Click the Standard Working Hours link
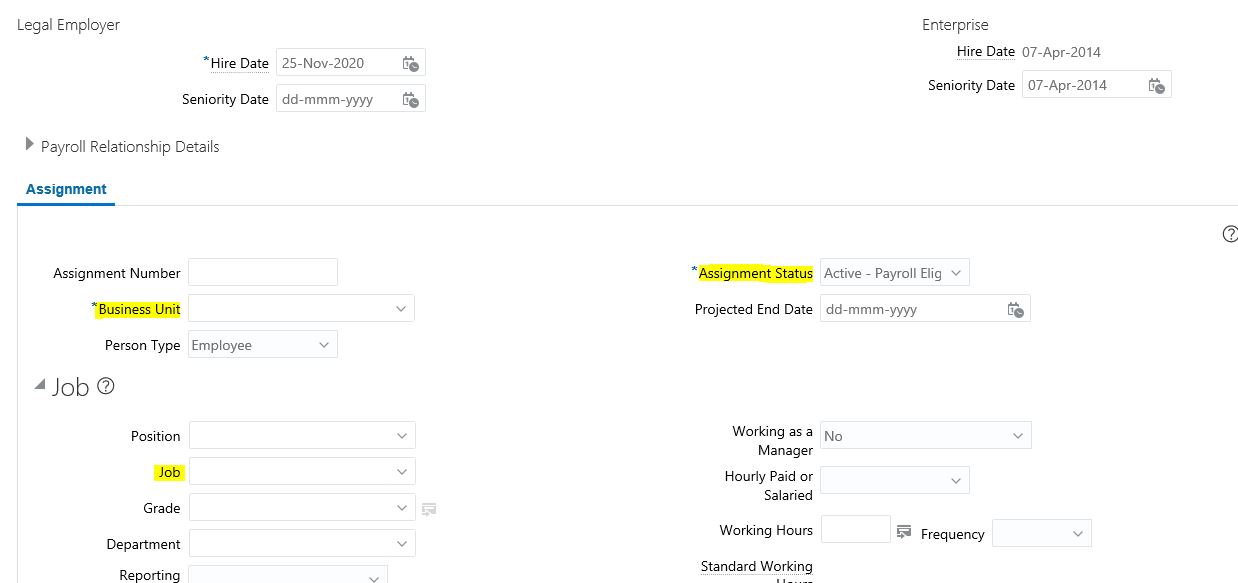Screen dimensions: 1238x583 coord(756,566)
